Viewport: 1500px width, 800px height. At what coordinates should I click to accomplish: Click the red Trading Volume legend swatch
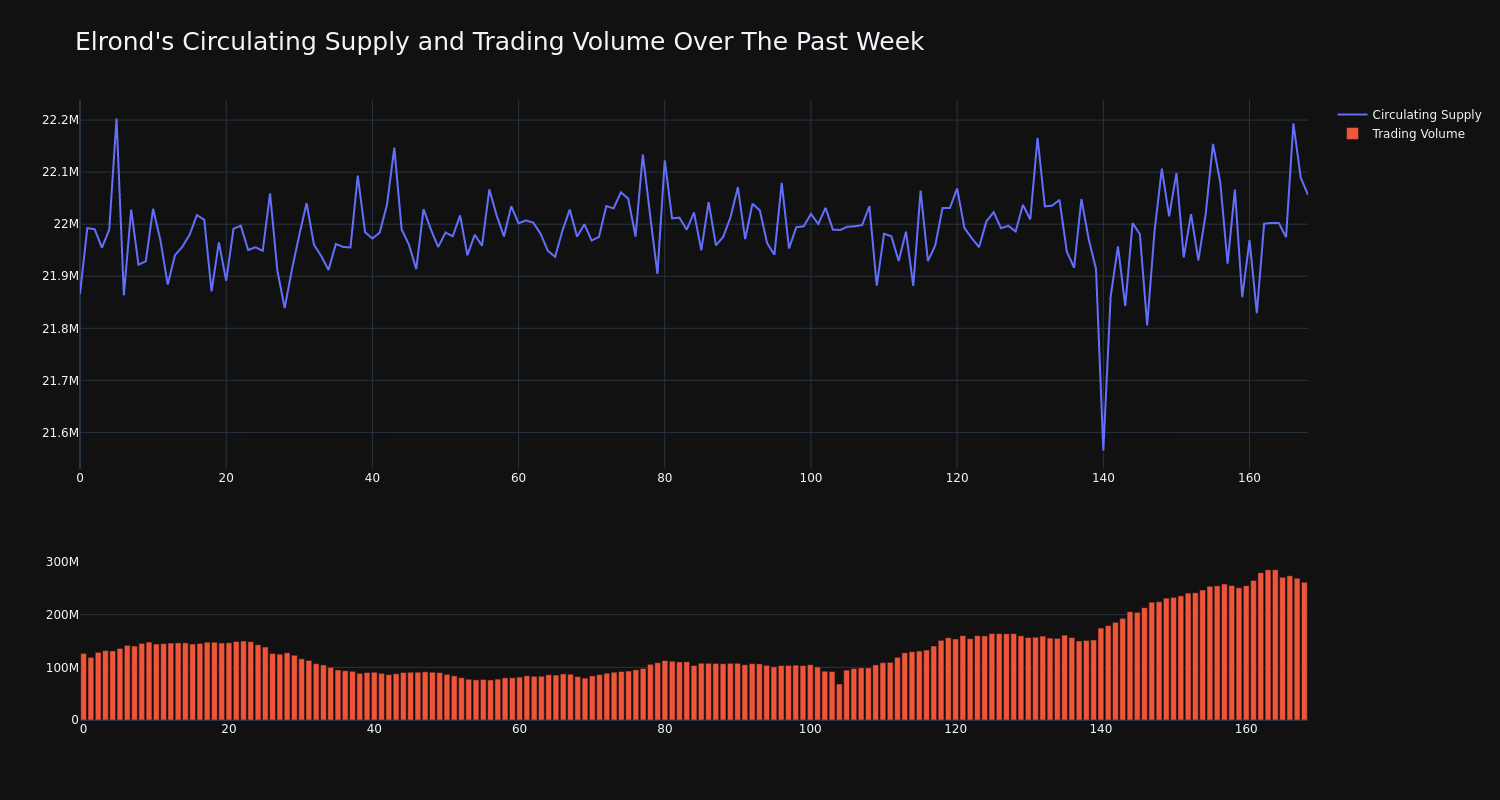click(1352, 134)
